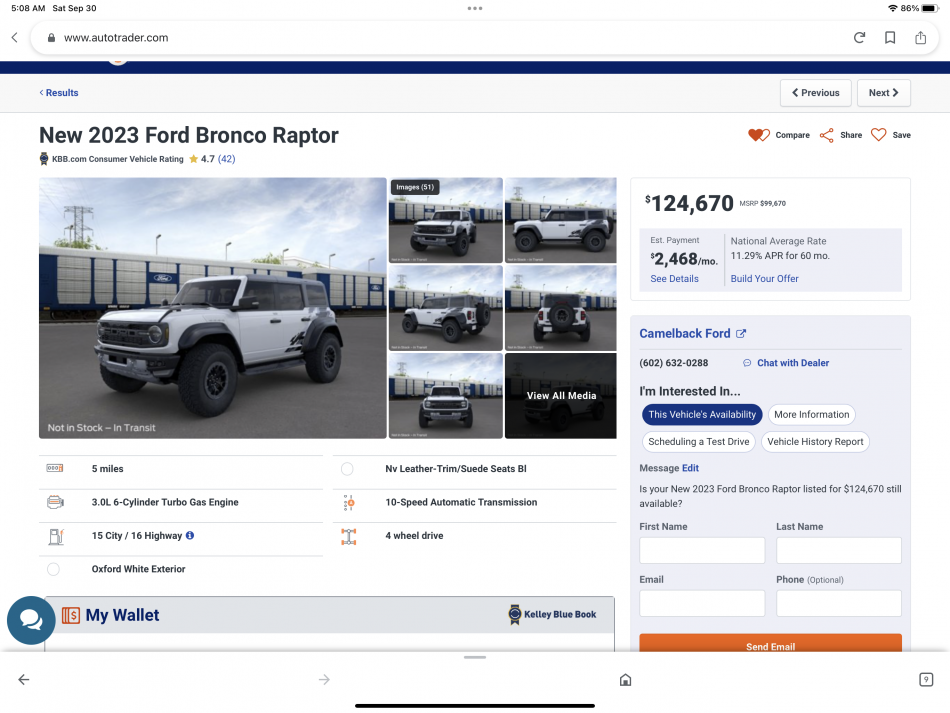Click the $124,670 price text

tap(689, 204)
